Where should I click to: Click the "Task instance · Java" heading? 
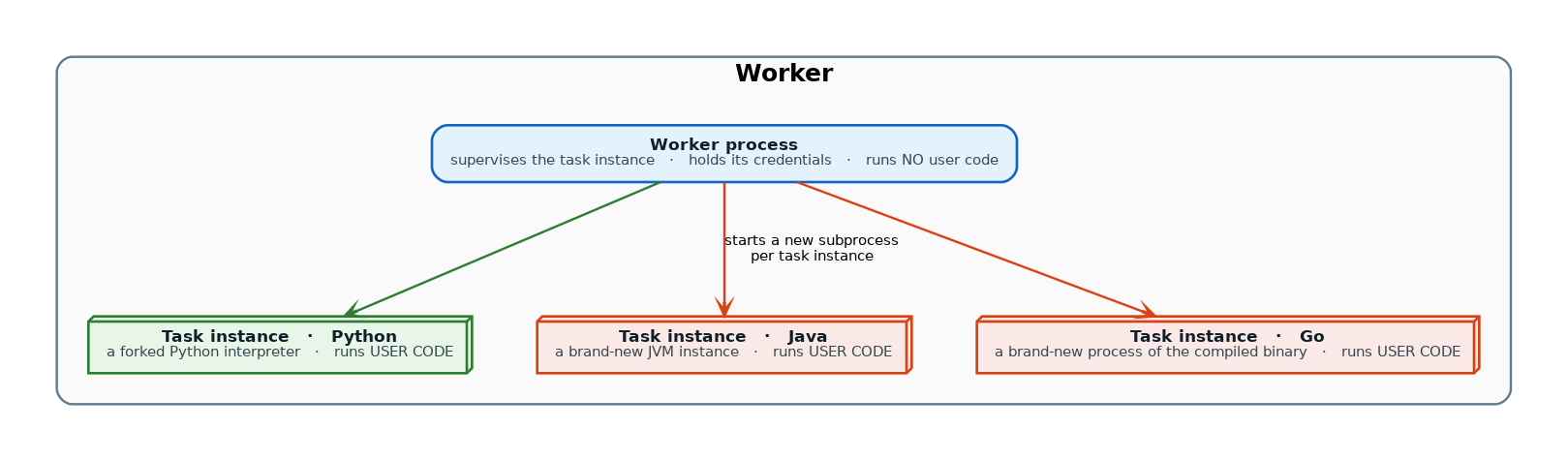point(723,337)
